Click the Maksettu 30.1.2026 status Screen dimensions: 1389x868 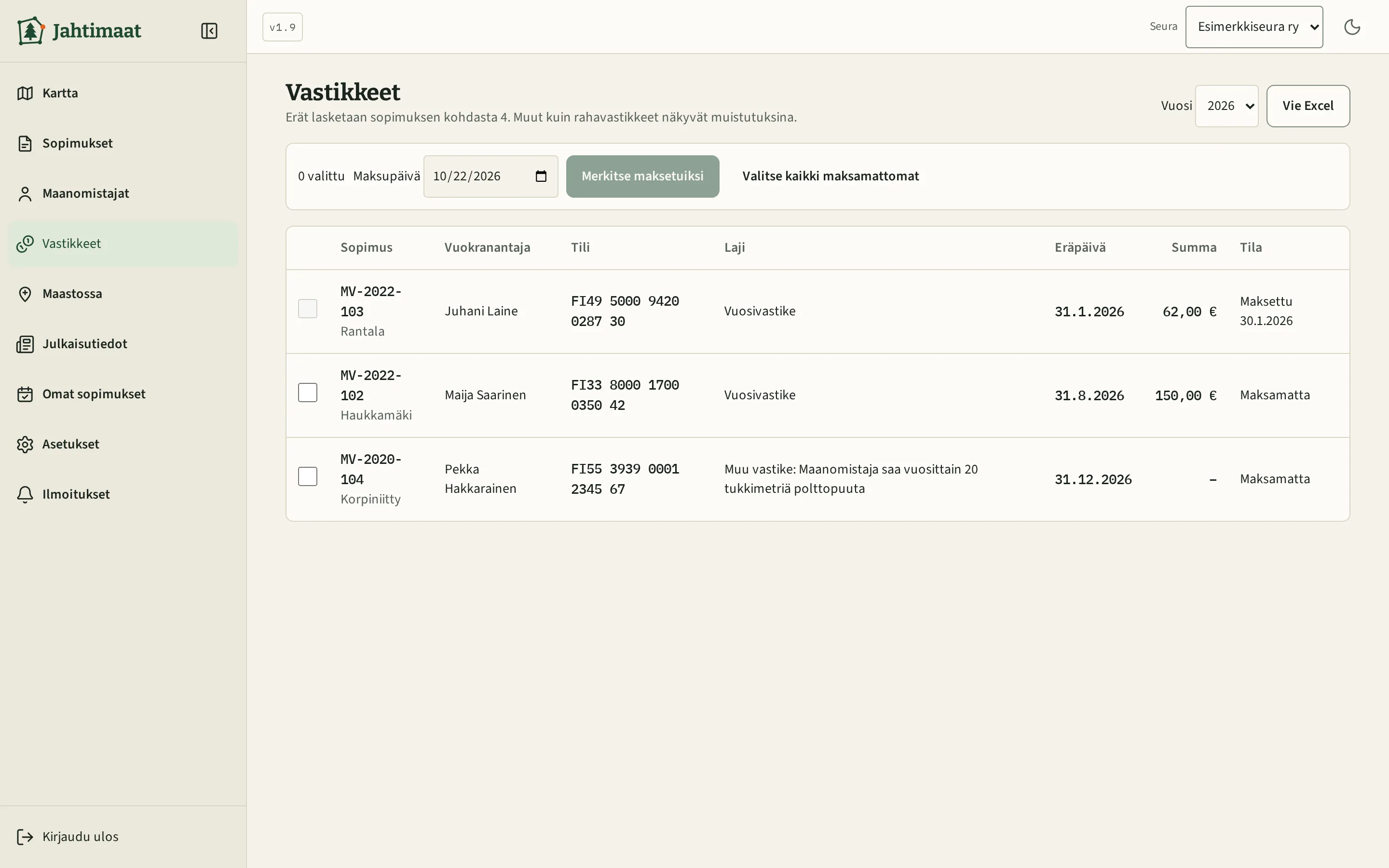[x=1266, y=311]
